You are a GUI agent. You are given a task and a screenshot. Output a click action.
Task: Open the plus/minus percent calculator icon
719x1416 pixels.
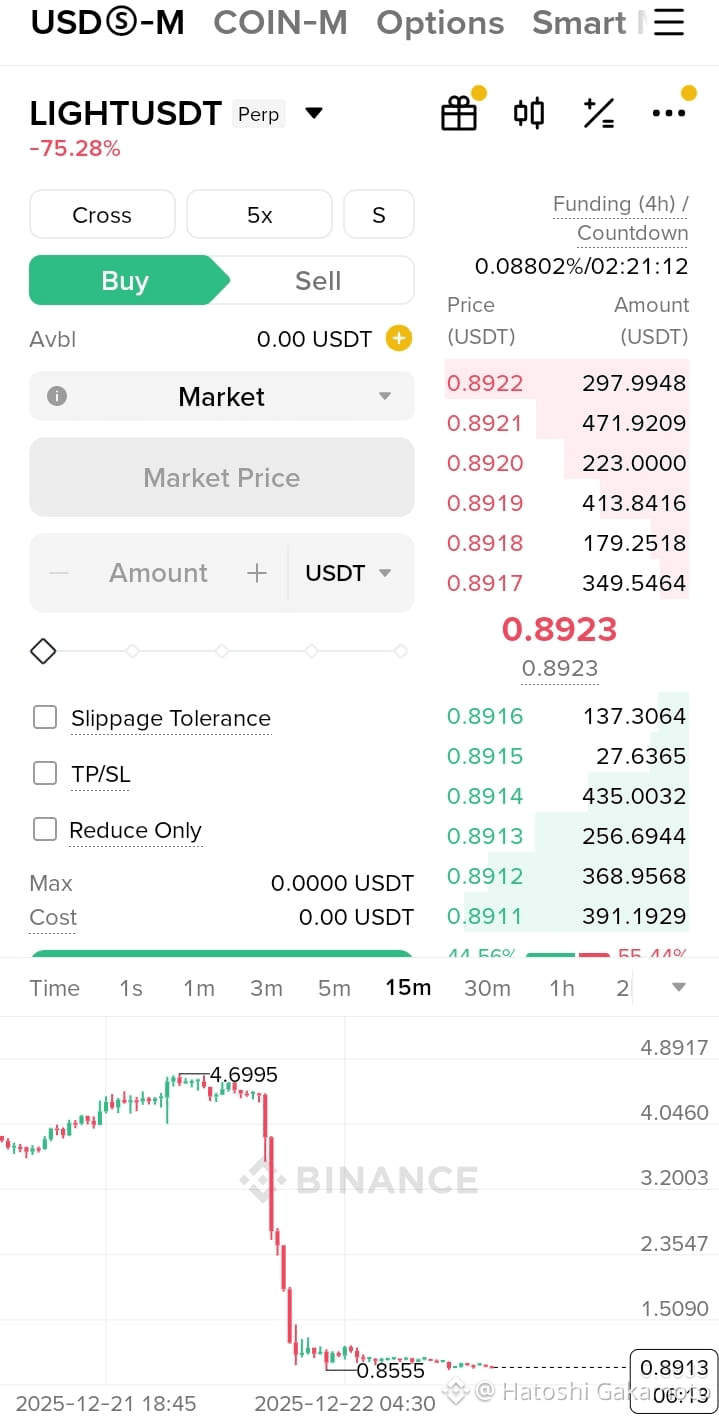coord(599,113)
